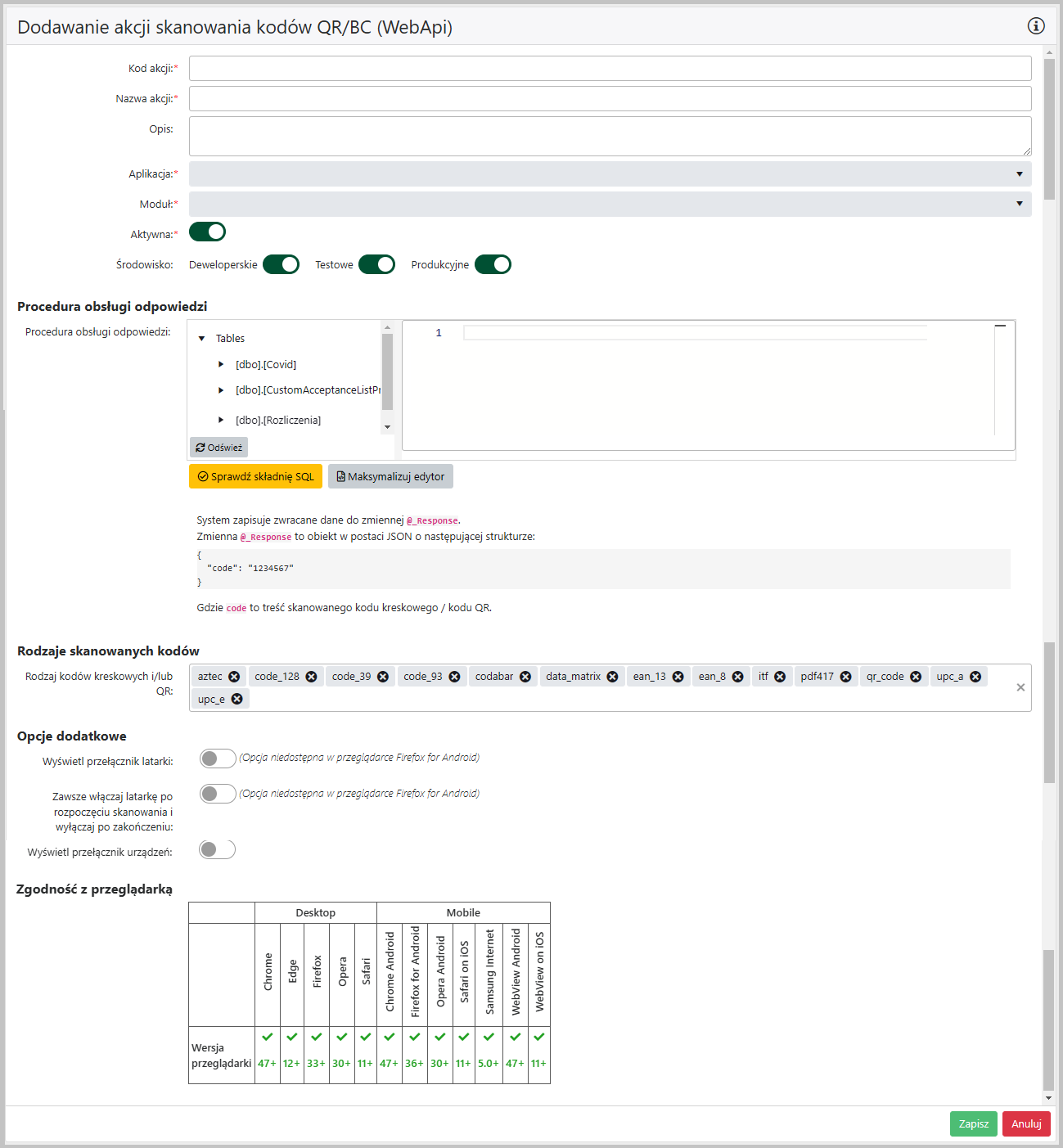Remove the upc_e tag
The width and height of the screenshot is (1063, 1148).
pos(236,699)
